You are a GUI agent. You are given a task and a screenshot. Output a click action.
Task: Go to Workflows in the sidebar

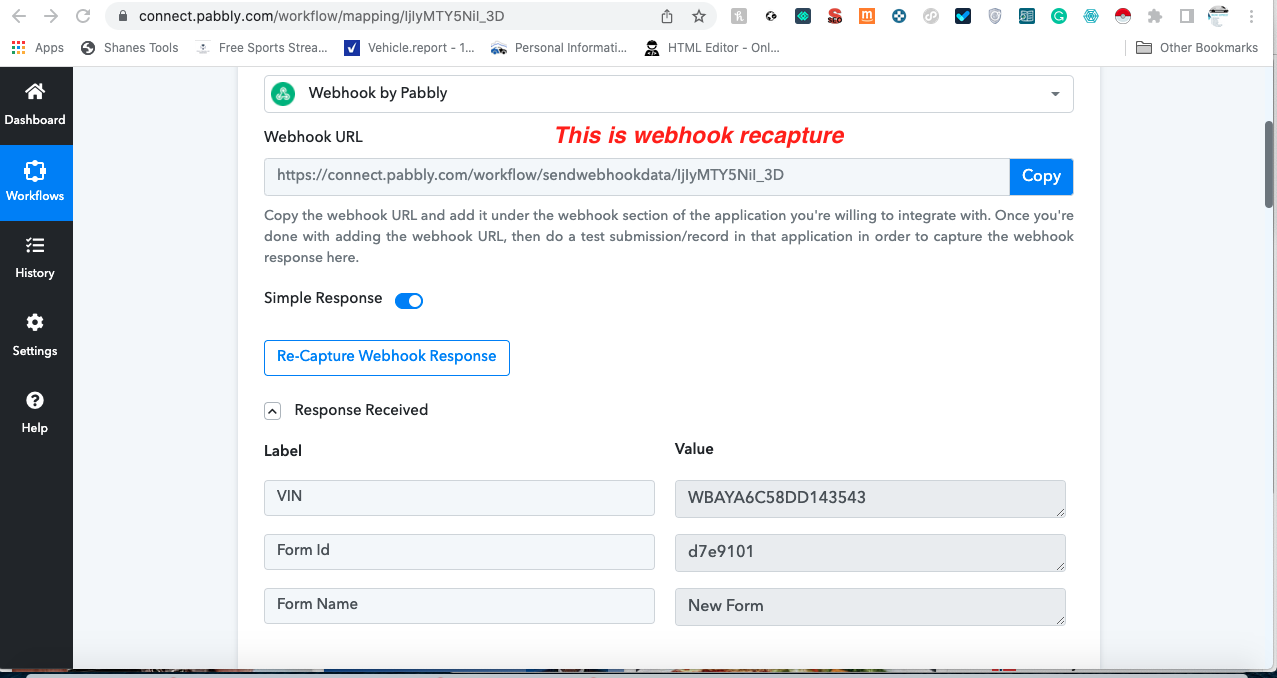pyautogui.click(x=35, y=182)
